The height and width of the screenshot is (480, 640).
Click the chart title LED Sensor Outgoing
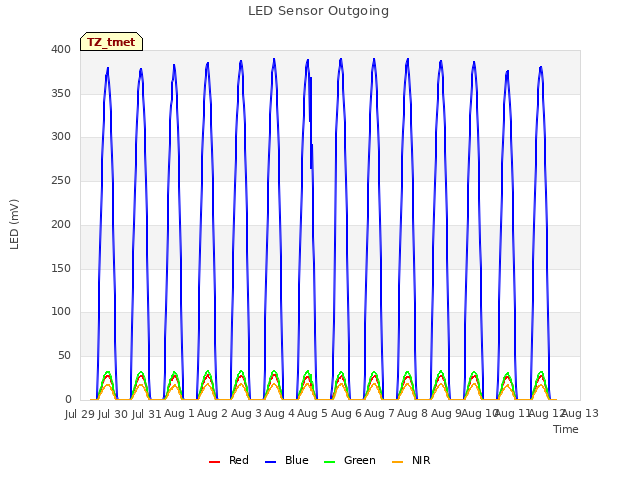pos(318,11)
